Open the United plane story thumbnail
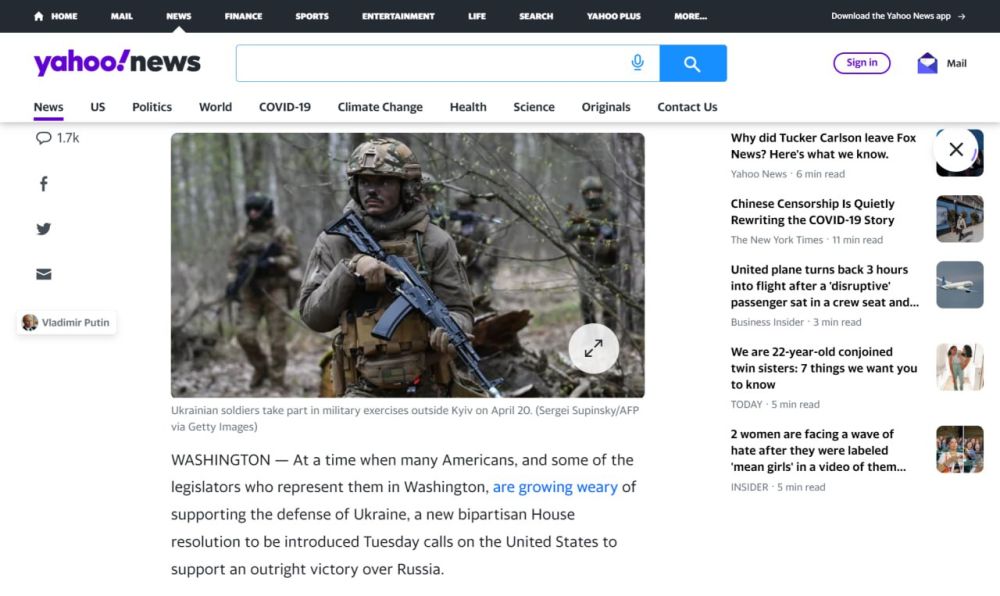This screenshot has height=596, width=1000. point(959,285)
